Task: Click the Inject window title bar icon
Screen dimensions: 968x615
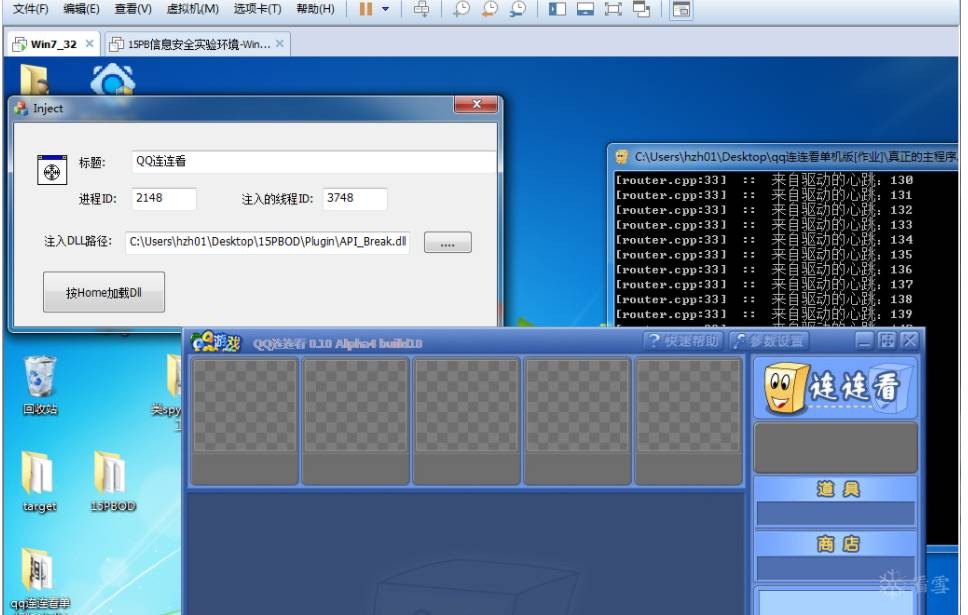Action: point(22,108)
